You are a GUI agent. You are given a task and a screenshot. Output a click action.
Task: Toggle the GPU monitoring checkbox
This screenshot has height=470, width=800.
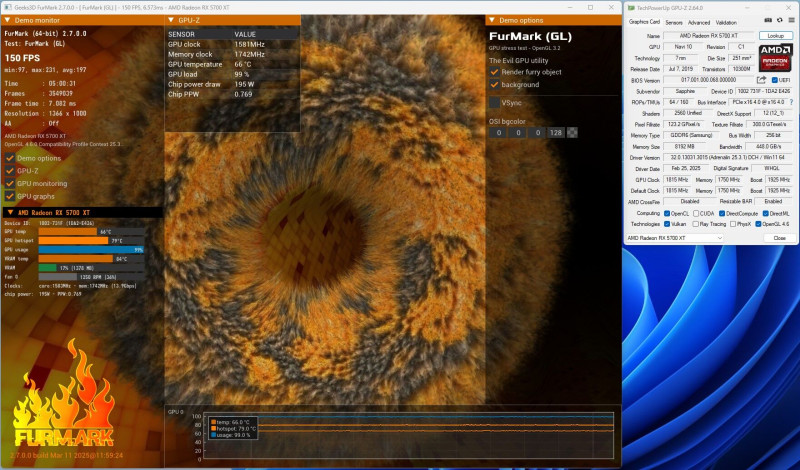(x=10, y=184)
